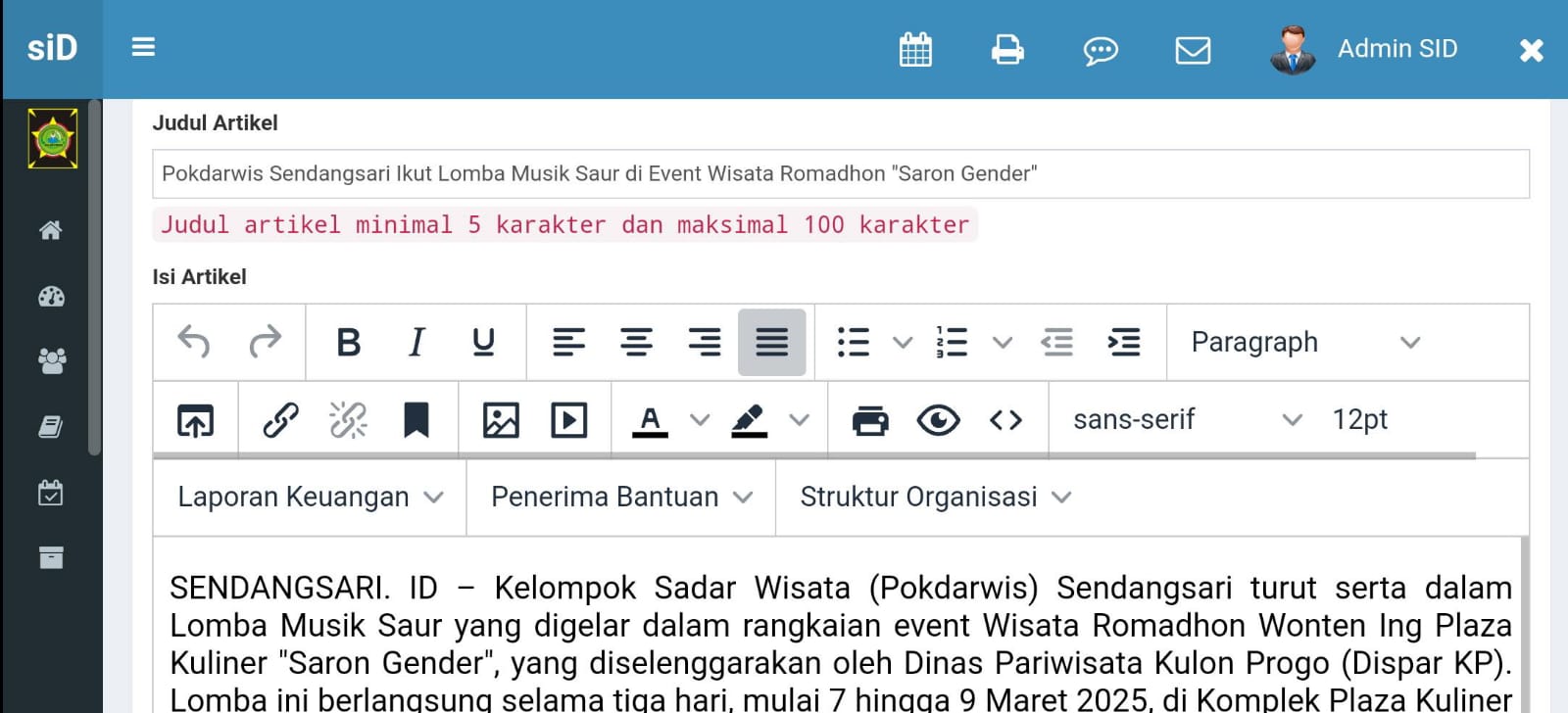
Task: Click the X icon in header
Action: 1531,50
